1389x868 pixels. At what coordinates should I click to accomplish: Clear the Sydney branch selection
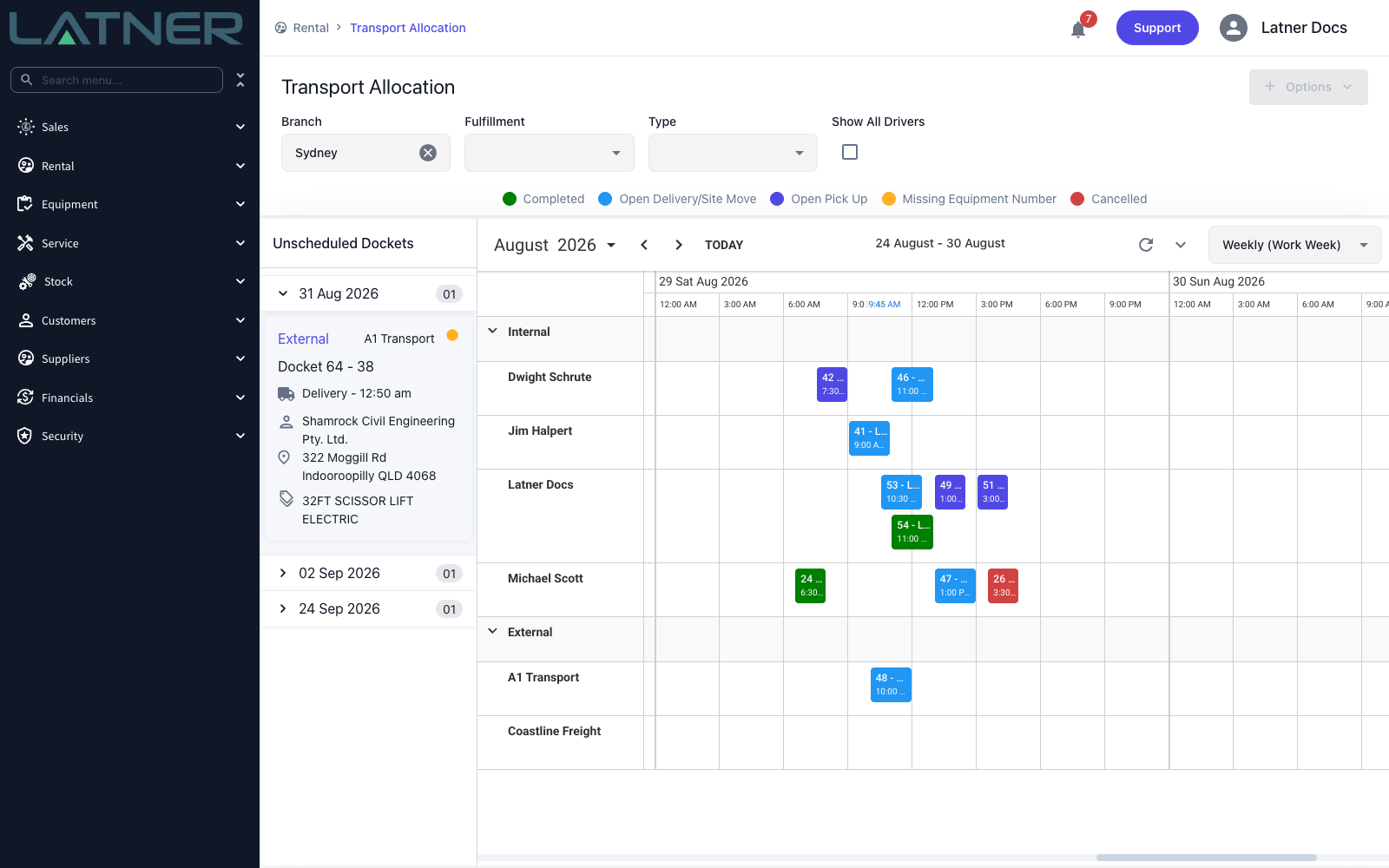click(428, 153)
